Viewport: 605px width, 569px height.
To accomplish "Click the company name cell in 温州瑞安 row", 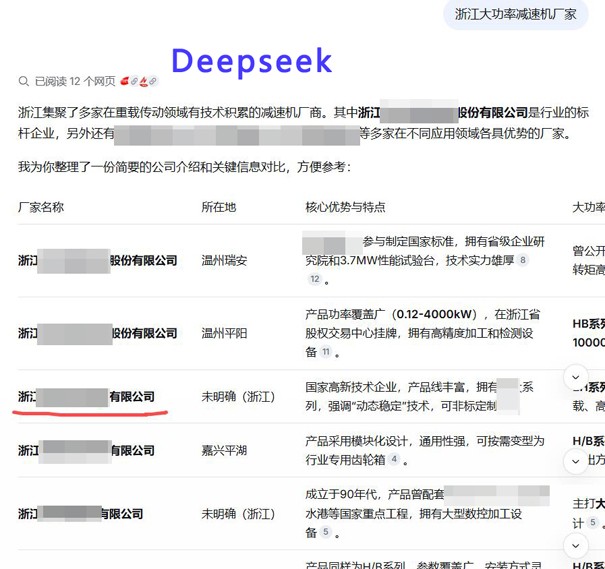I will click(x=98, y=260).
